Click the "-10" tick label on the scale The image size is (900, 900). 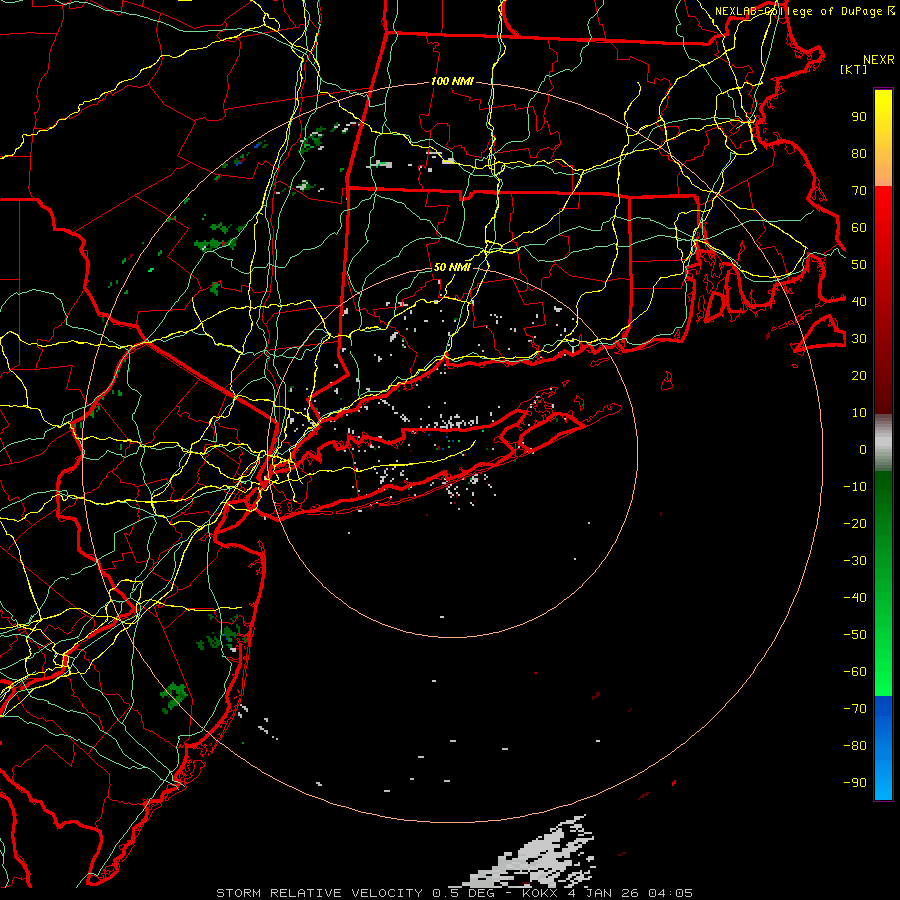(x=855, y=487)
